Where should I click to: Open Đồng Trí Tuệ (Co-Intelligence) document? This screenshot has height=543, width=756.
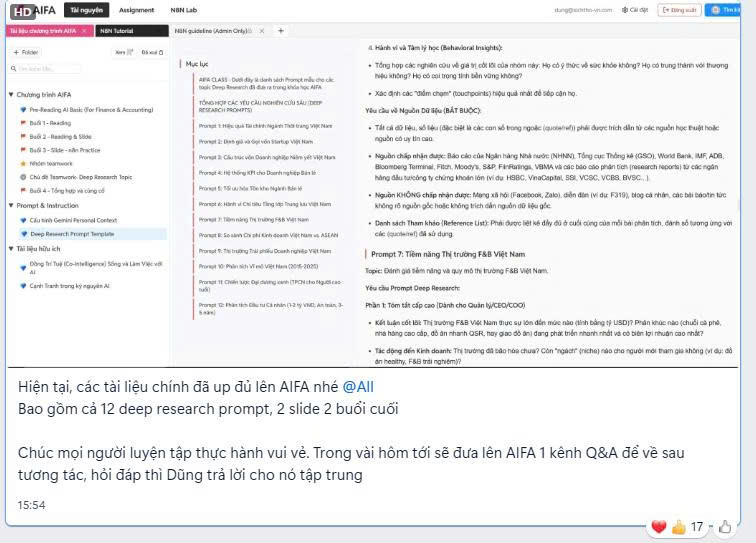(95, 268)
